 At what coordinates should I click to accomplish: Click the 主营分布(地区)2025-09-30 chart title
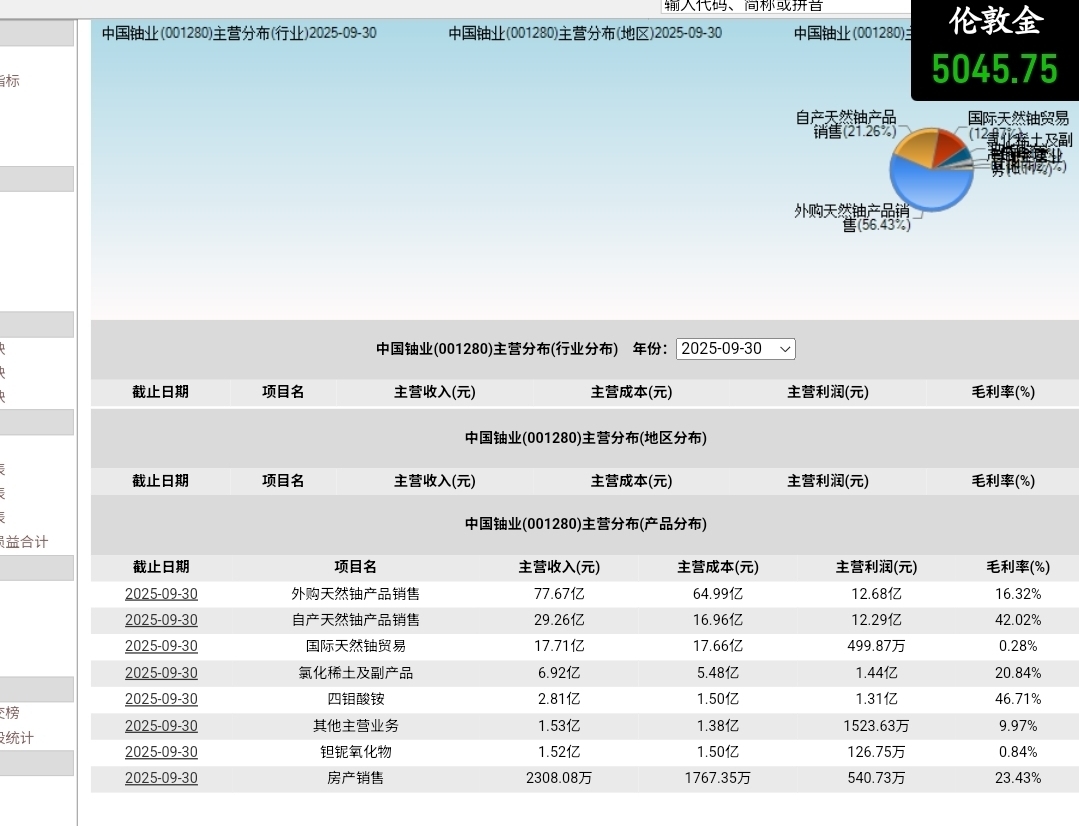click(x=586, y=33)
